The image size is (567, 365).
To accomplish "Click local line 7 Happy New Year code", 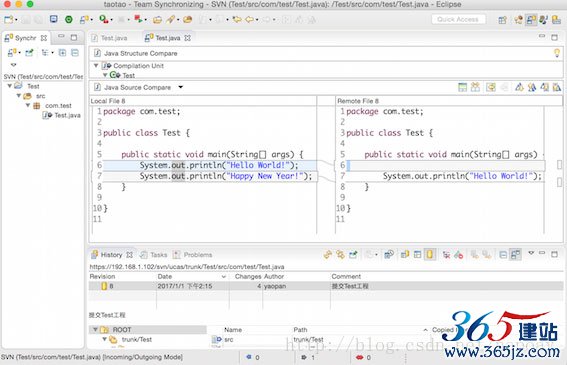I will pyautogui.click(x=226, y=176).
